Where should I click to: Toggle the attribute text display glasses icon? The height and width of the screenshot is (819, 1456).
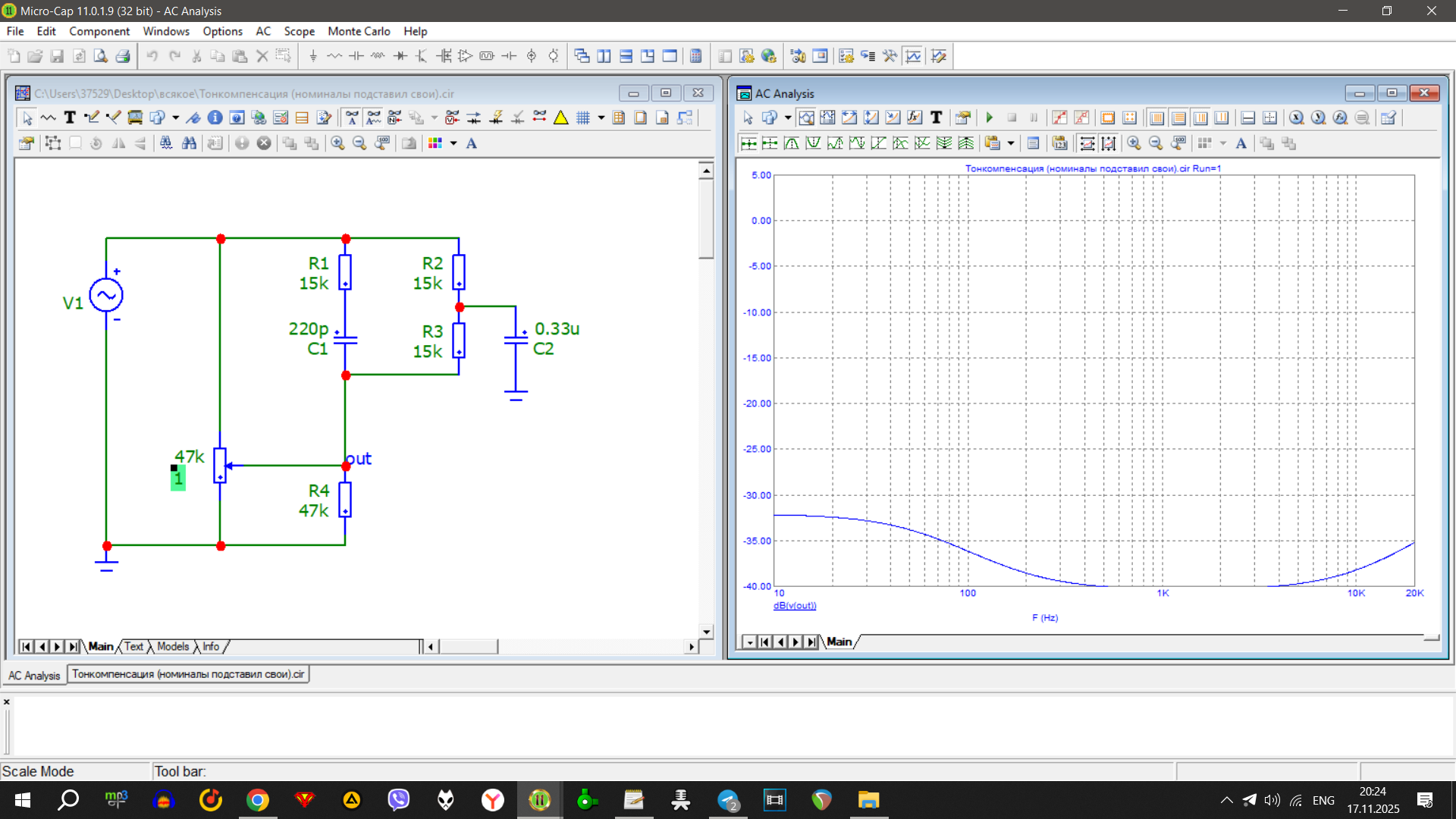373,118
